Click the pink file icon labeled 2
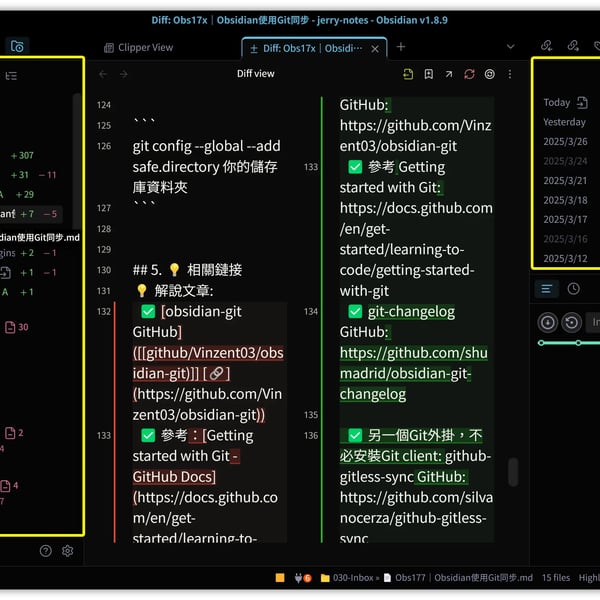600x600 pixels. pyautogui.click(x=10, y=433)
